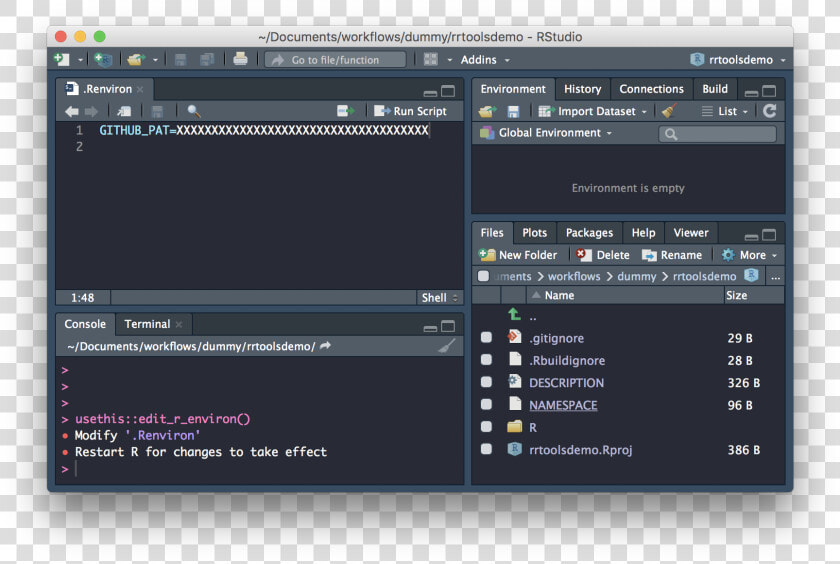Switch to the Console tab
840x564 pixels.
pyautogui.click(x=85, y=324)
